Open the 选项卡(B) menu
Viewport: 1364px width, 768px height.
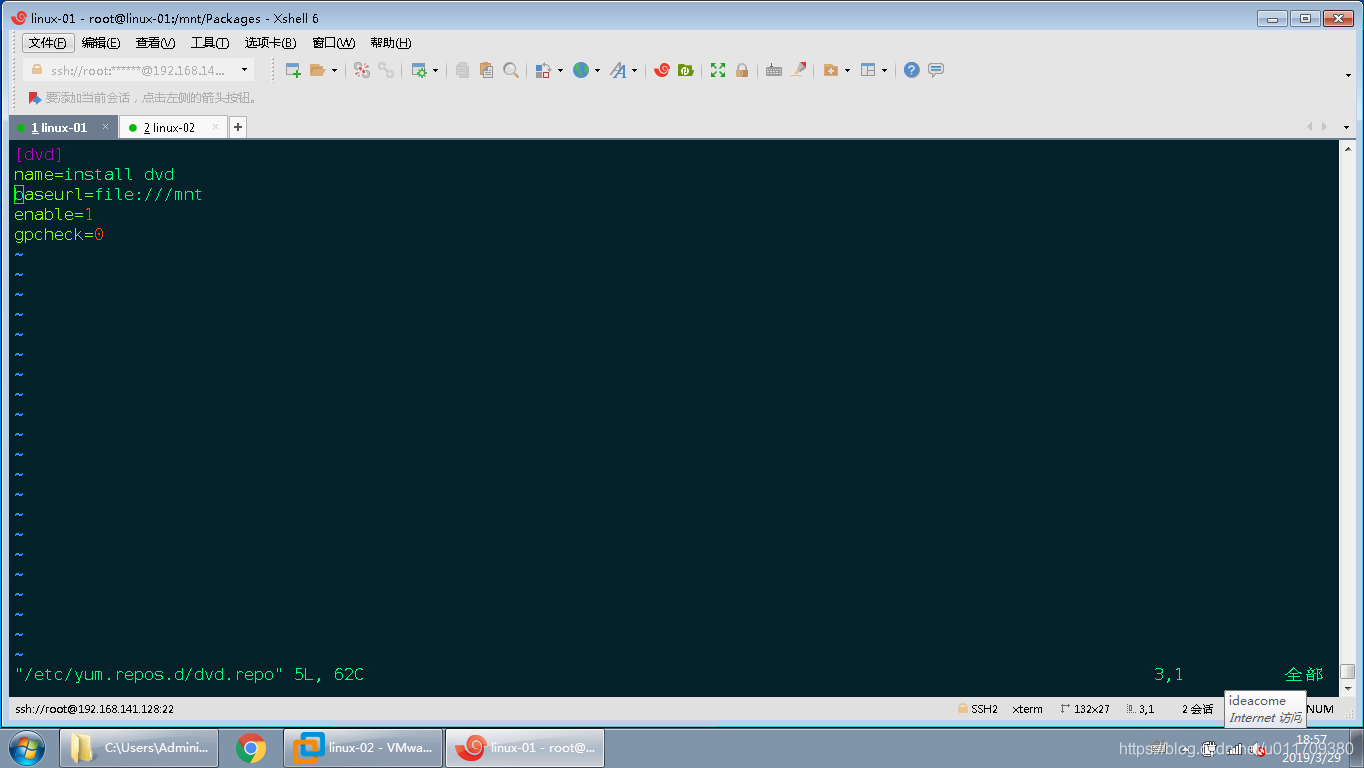pyautogui.click(x=270, y=43)
